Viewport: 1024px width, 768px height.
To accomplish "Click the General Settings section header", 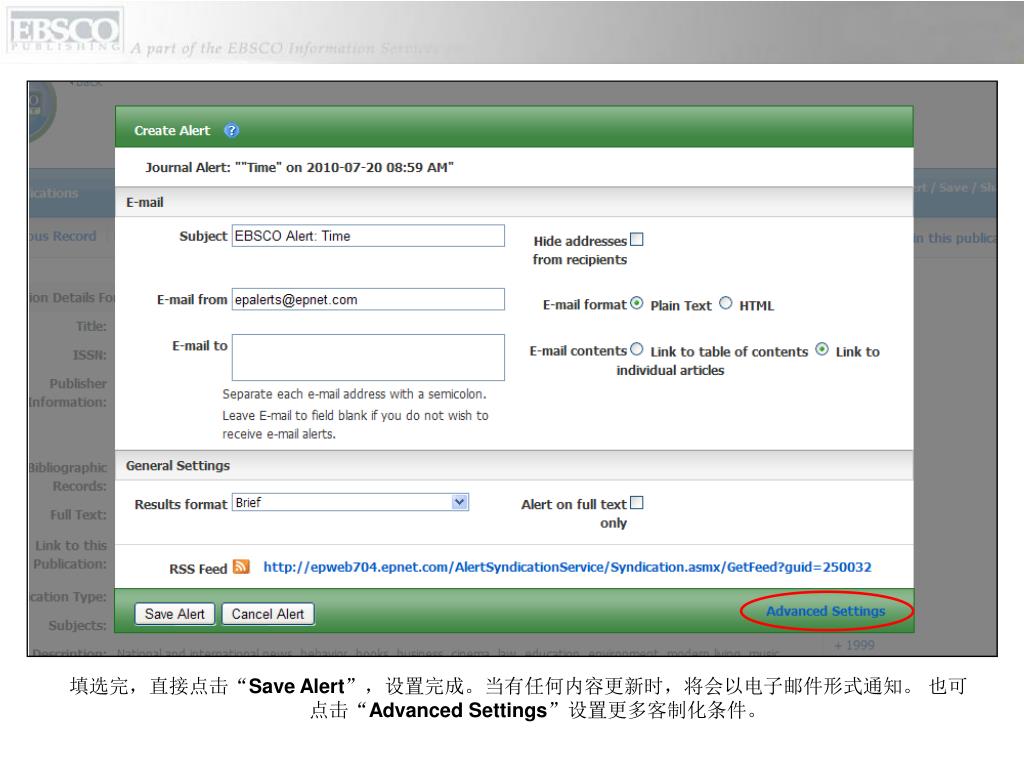I will (x=514, y=466).
